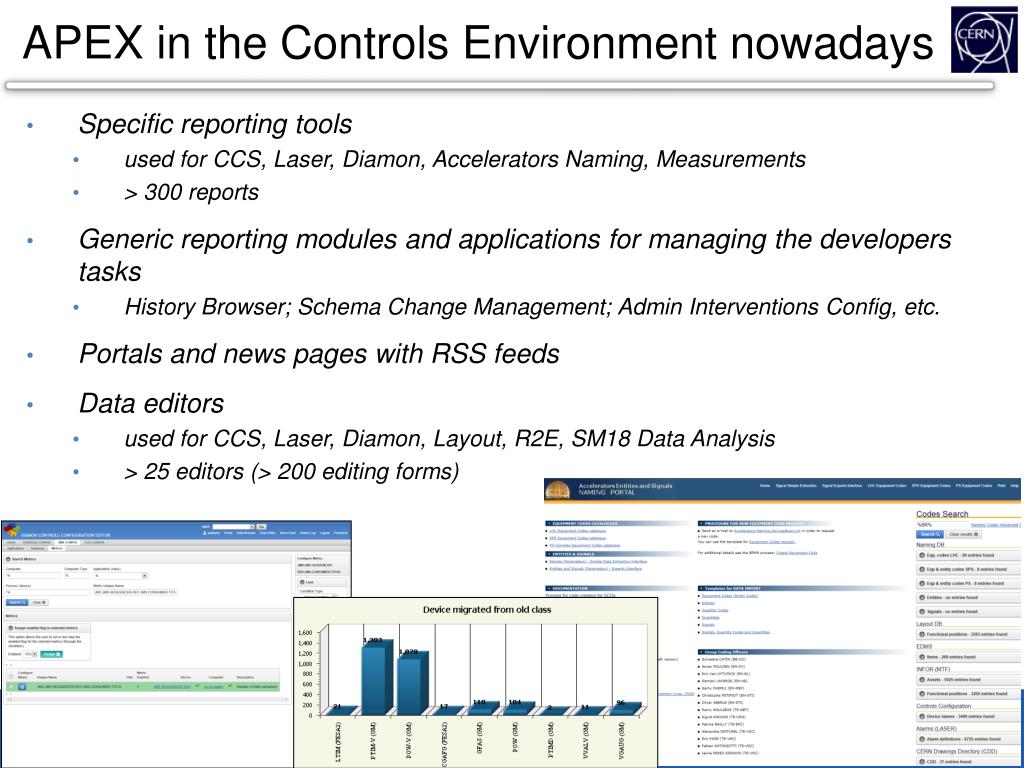
Task: Click chart title 'Device migrated from old class'
Action: (x=487, y=609)
